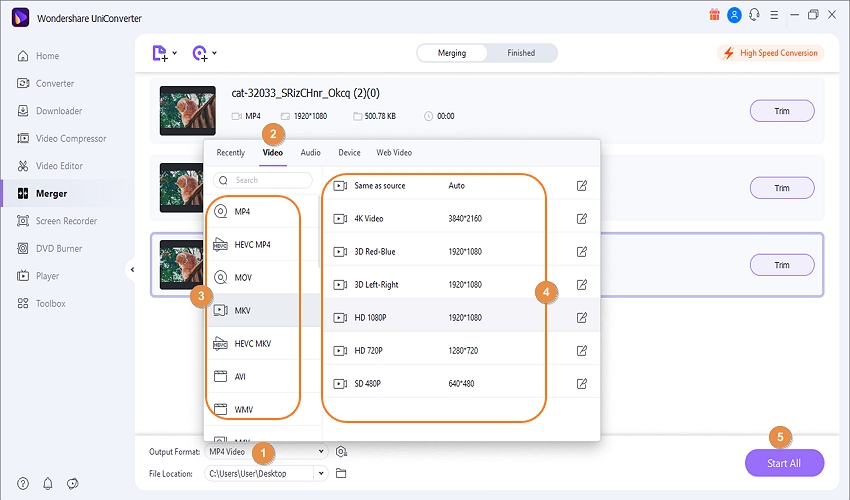This screenshot has height=500, width=850.
Task: Edit the Same as source preset
Action: tap(582, 186)
